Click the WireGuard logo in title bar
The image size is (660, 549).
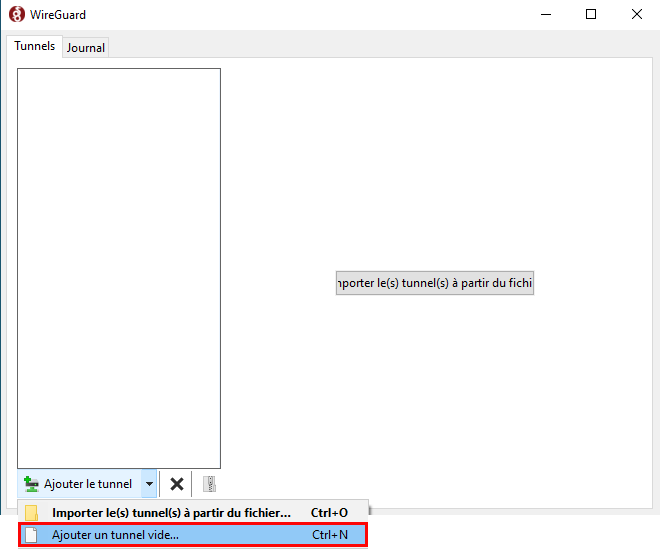(17, 14)
